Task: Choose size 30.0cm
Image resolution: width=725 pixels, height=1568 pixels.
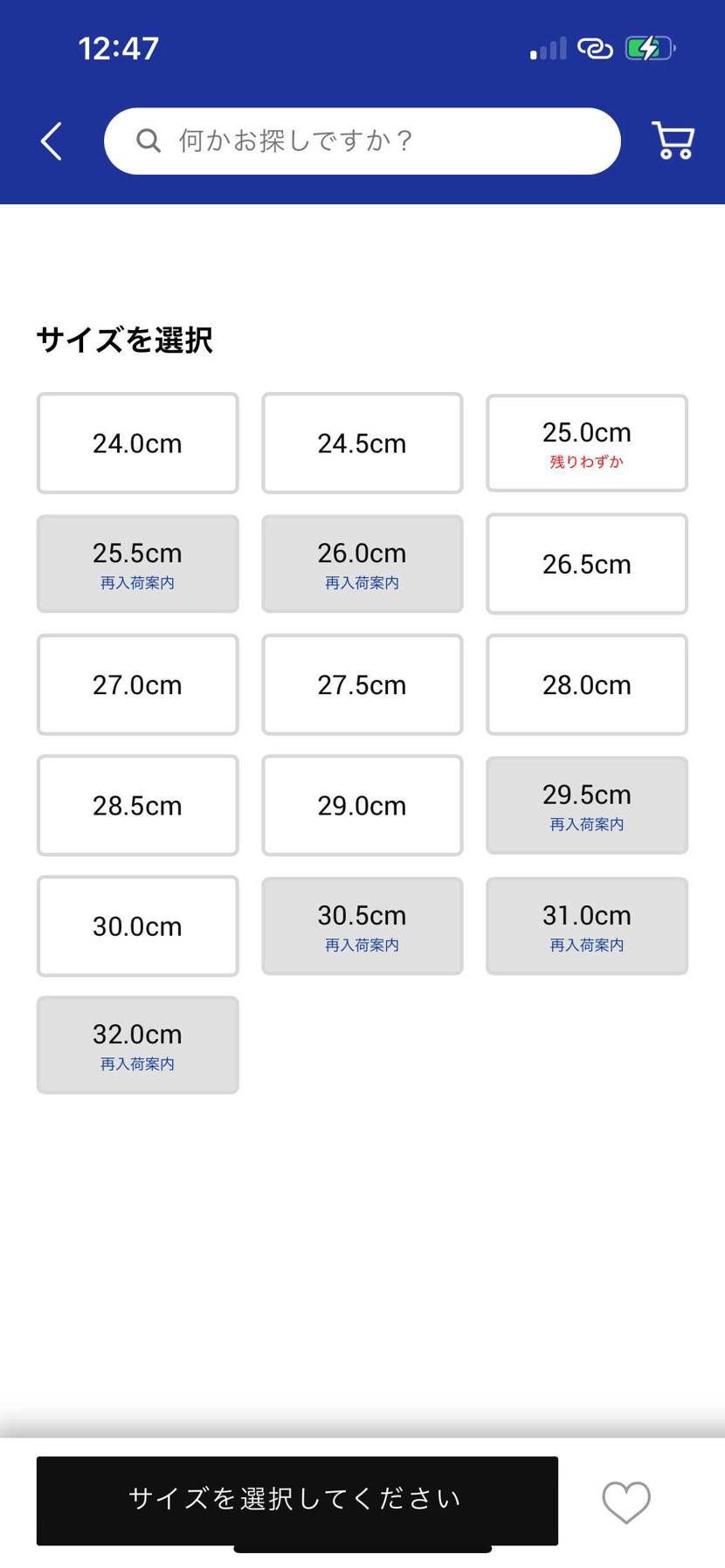Action: 137,925
